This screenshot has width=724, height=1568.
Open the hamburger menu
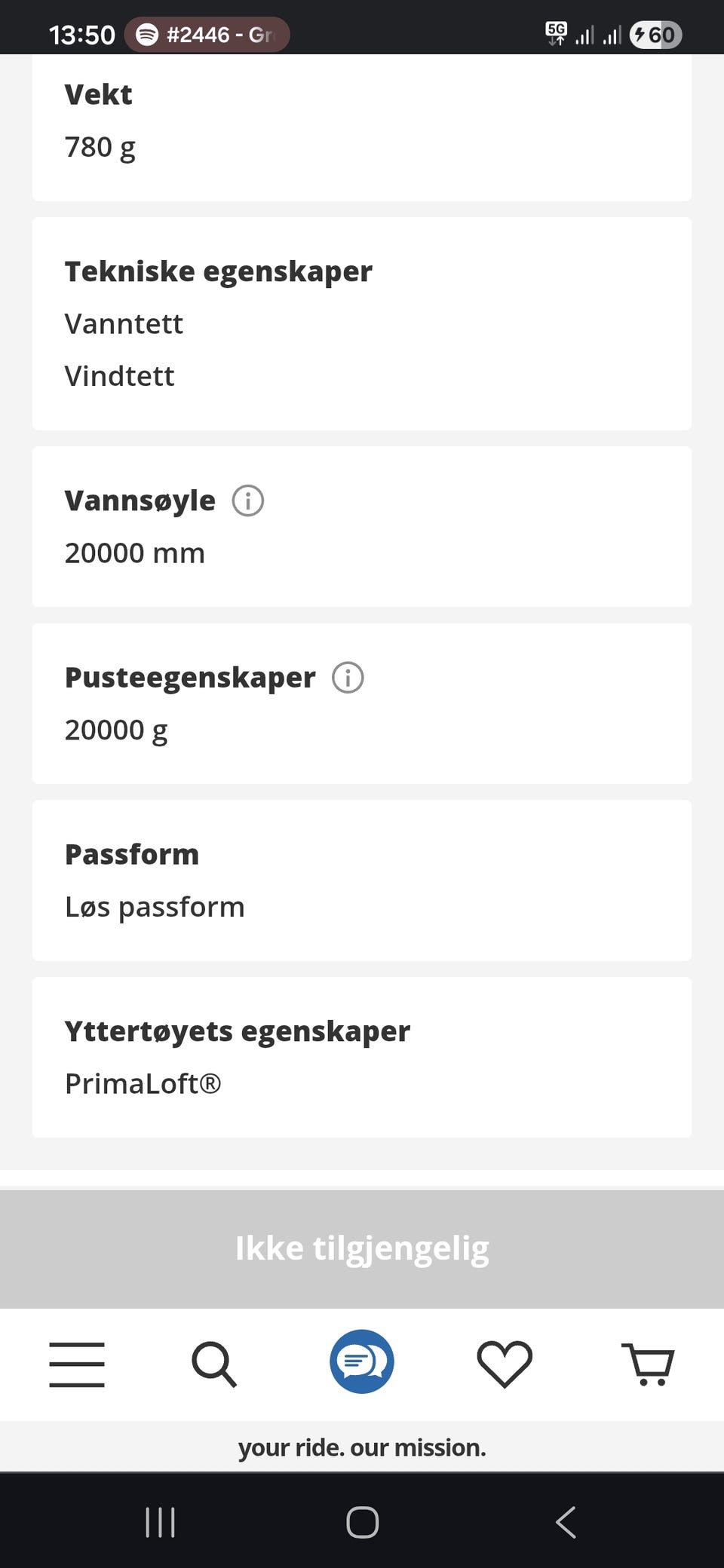tap(77, 1364)
